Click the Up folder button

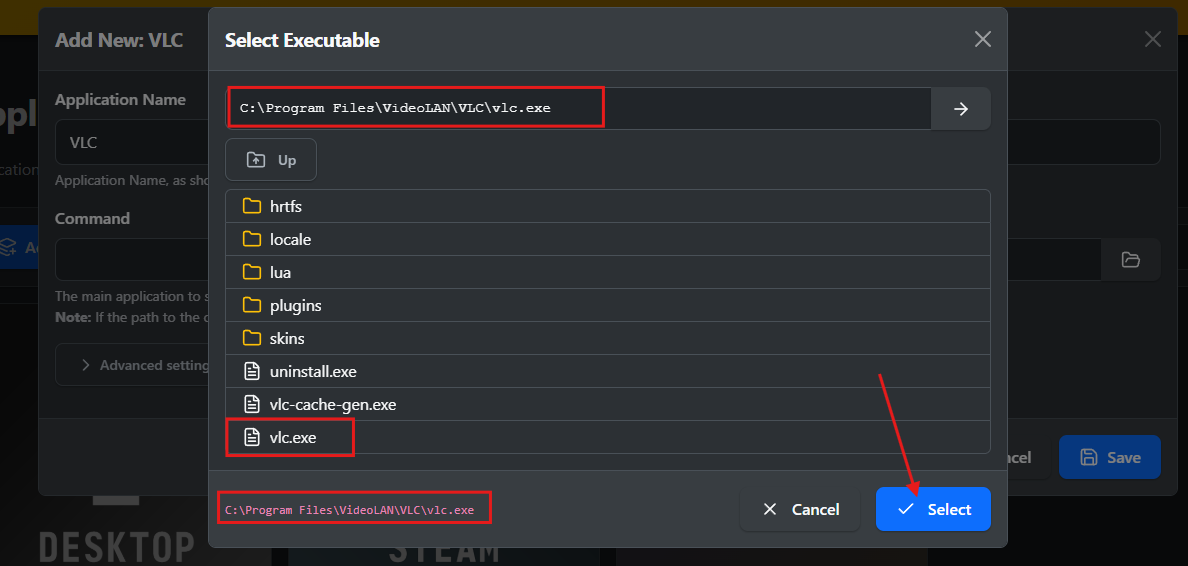[270, 160]
